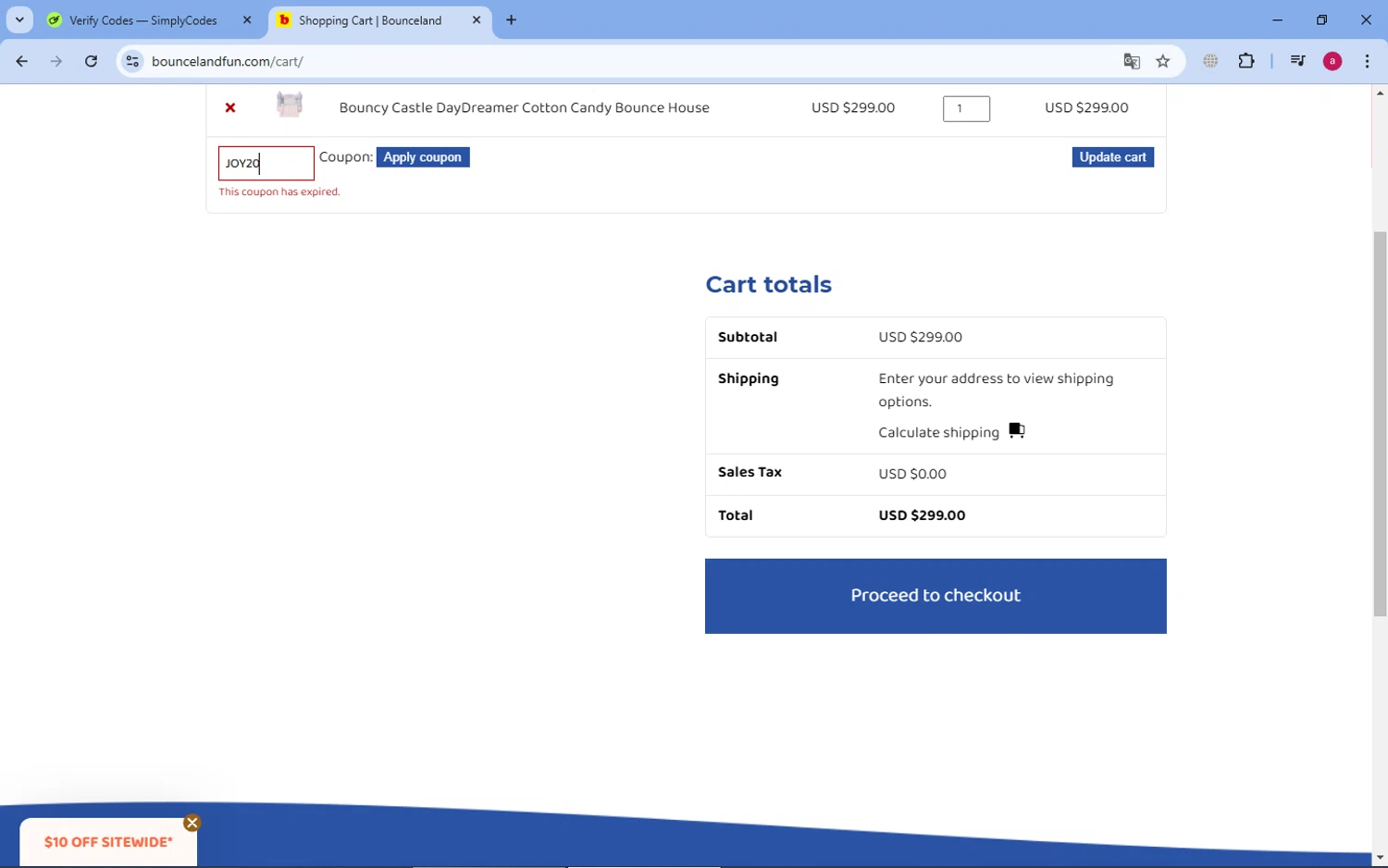1388x868 pixels.
Task: Go back to the previous page
Action: click(22, 62)
